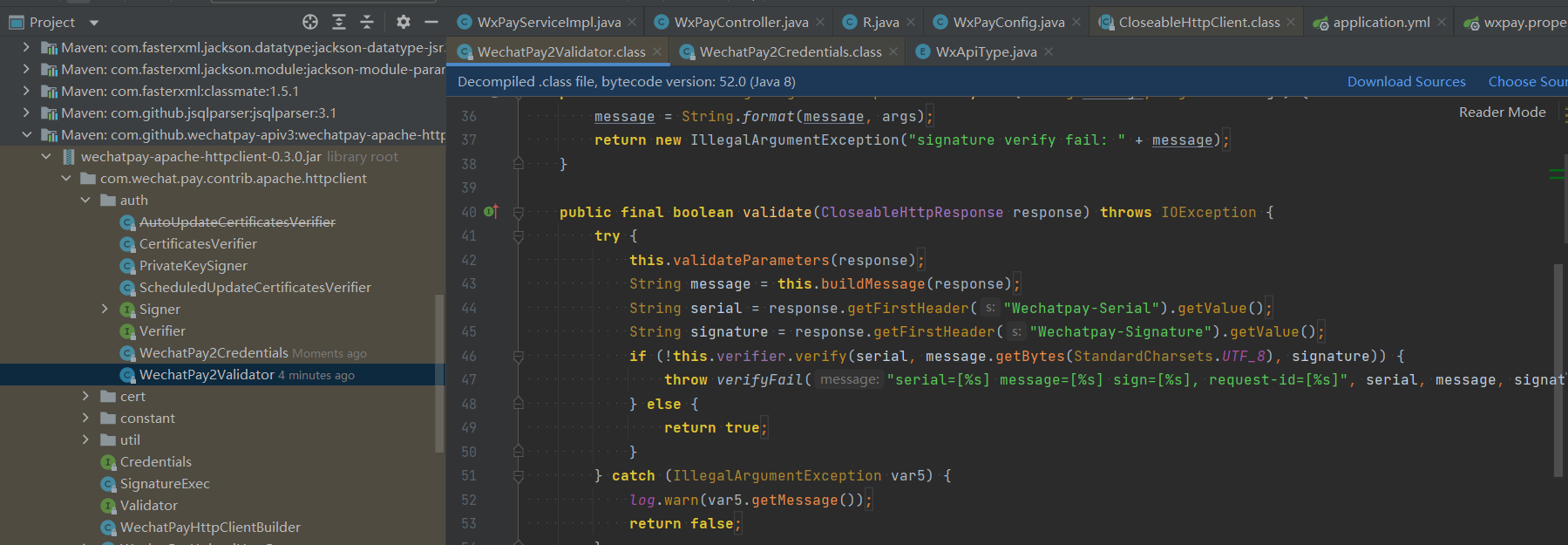The height and width of the screenshot is (545, 1568).
Task: Click the fold marker at line 38
Action: pyautogui.click(x=519, y=164)
